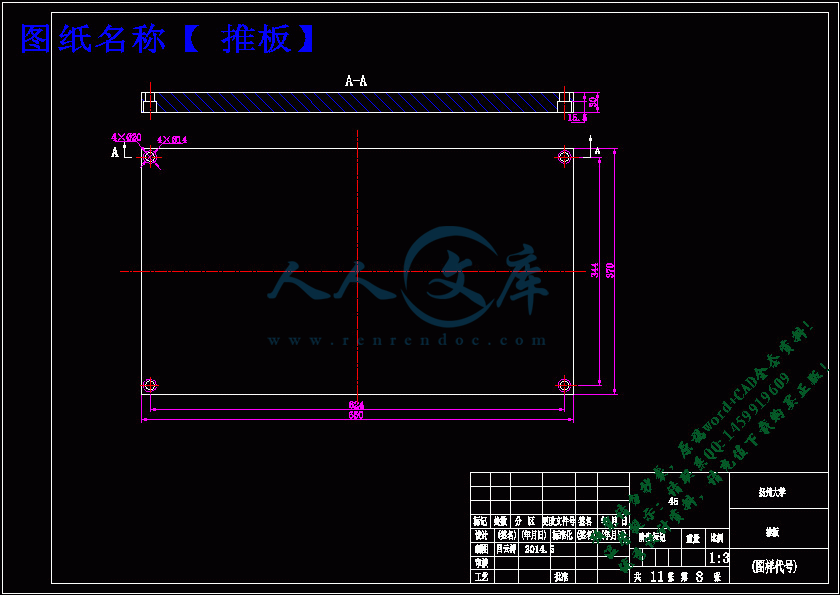Click the 4×Ø20 hole callout
840x595 pixels.
click(126, 137)
